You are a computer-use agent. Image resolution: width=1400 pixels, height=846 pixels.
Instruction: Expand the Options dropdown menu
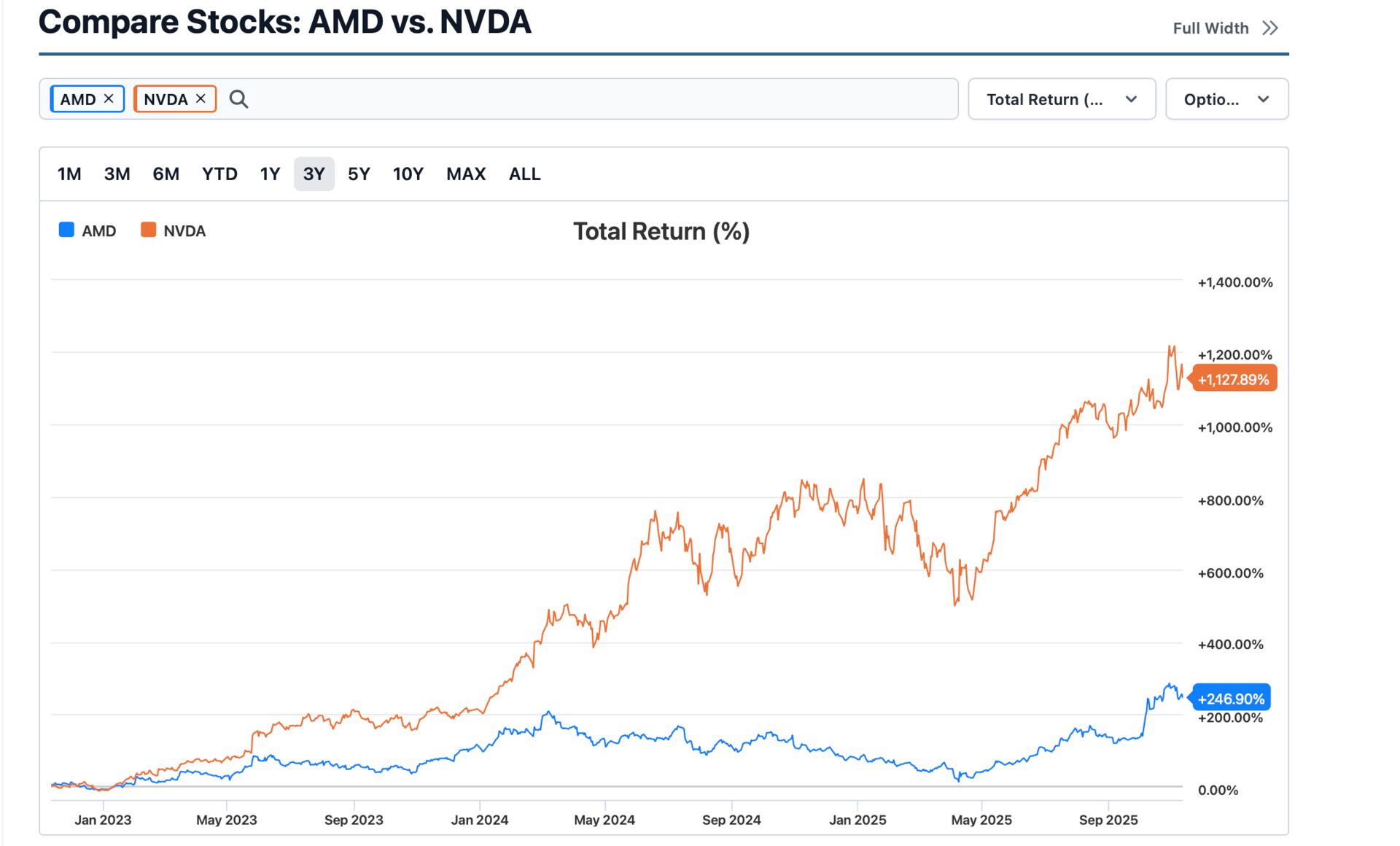pos(1226,99)
